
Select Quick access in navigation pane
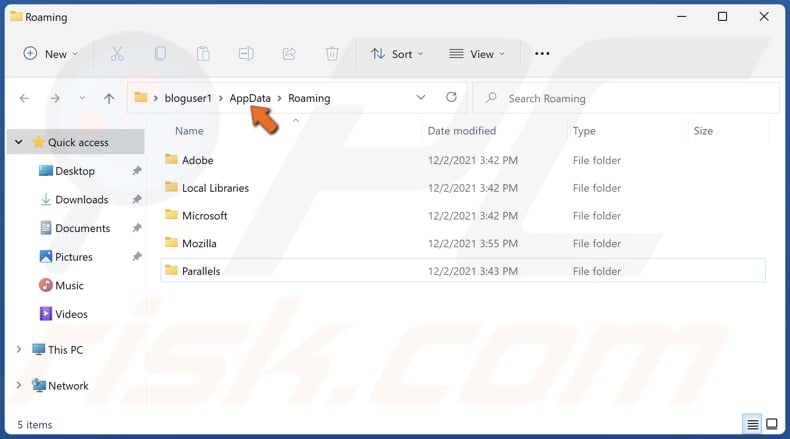[78, 143]
